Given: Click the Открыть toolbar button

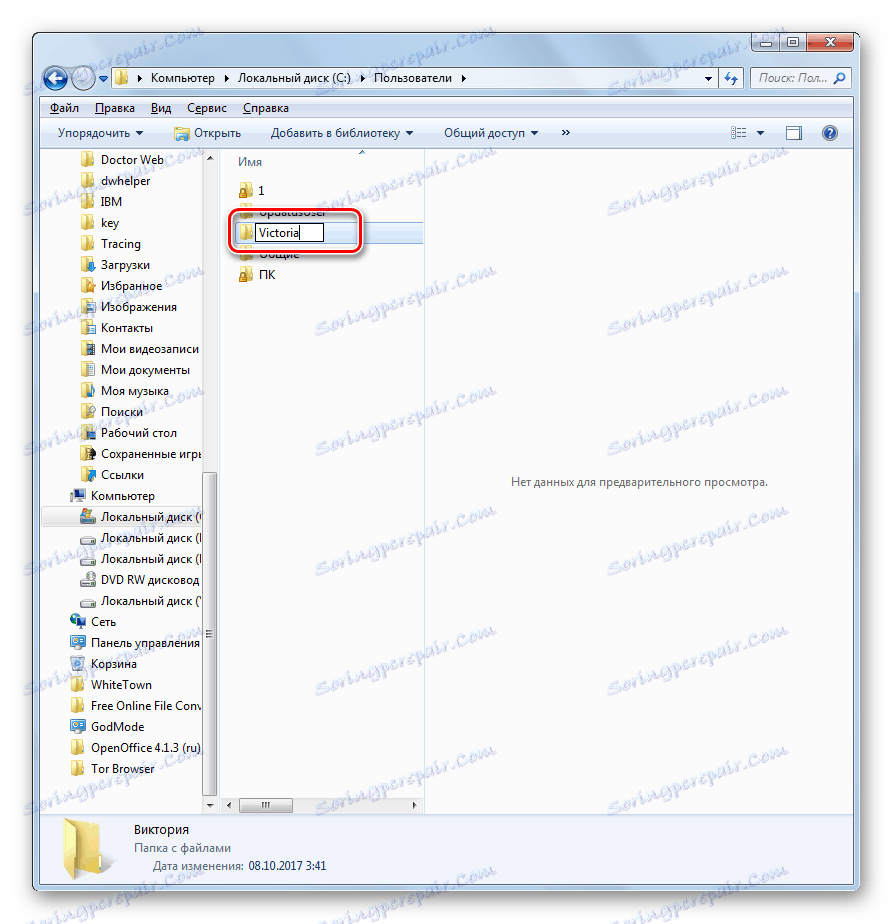Looking at the screenshot, I should coord(207,133).
